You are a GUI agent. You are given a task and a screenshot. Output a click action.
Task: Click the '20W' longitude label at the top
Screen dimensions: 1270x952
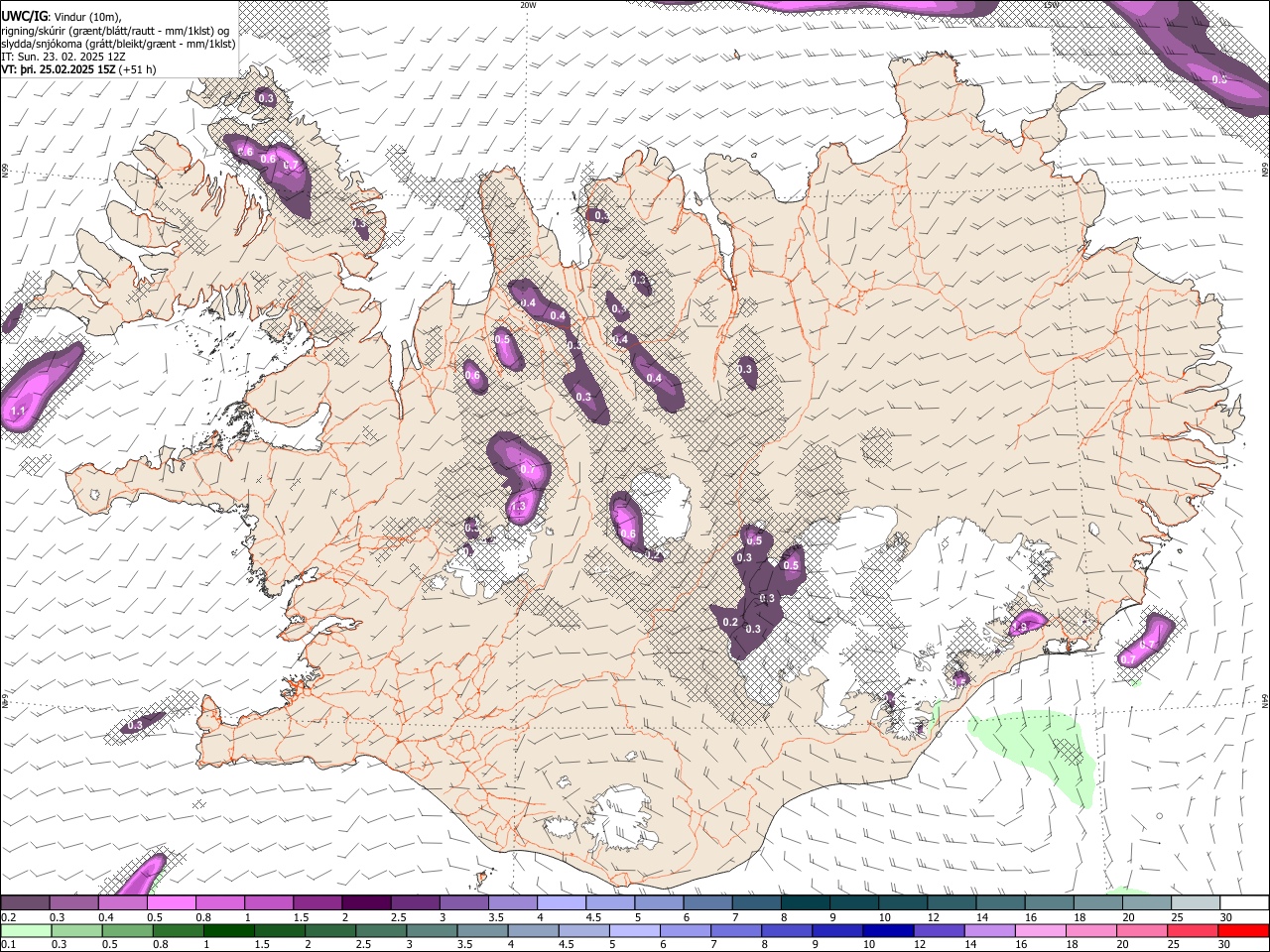pyautogui.click(x=528, y=5)
